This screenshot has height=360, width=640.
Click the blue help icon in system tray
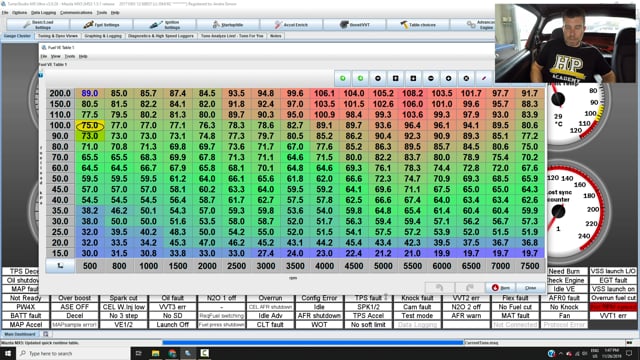[x=551, y=353]
